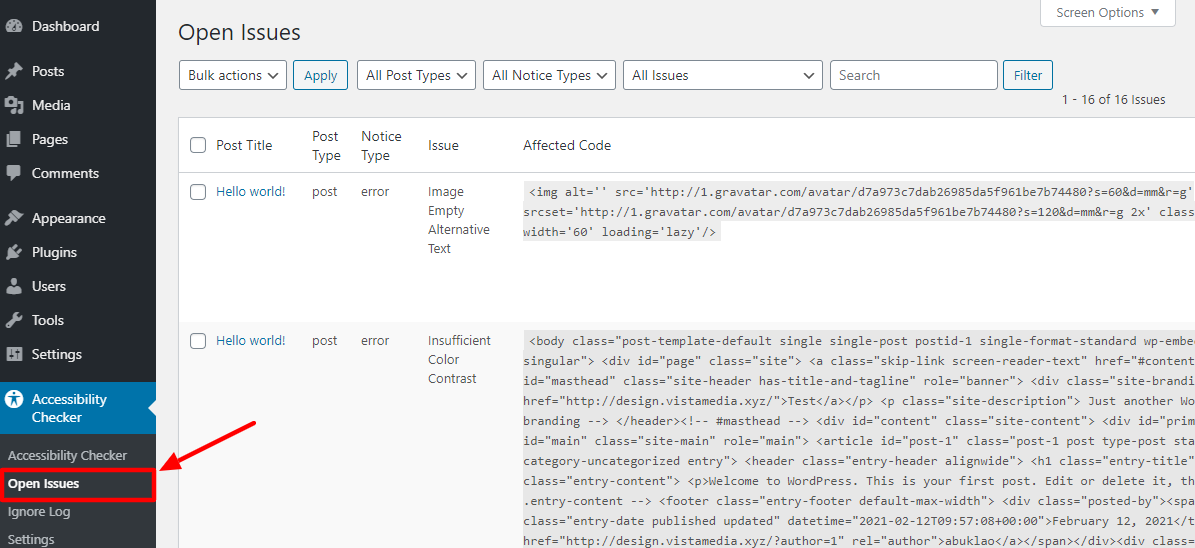Click the Media icon in sidebar
Image resolution: width=1195 pixels, height=548 pixels.
14,105
